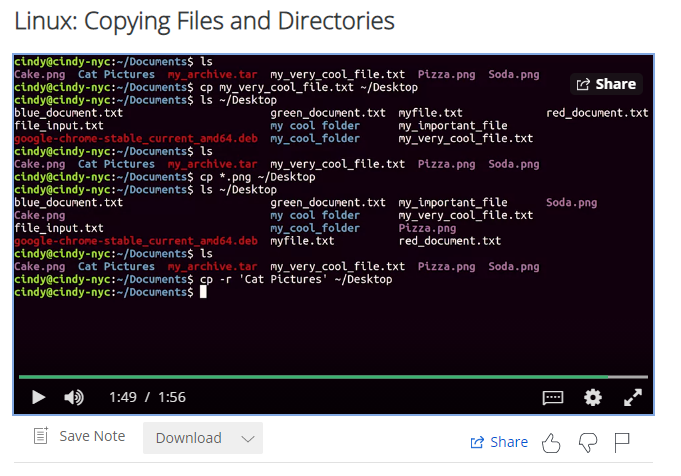Dislike the video with thumbs down

(588, 443)
